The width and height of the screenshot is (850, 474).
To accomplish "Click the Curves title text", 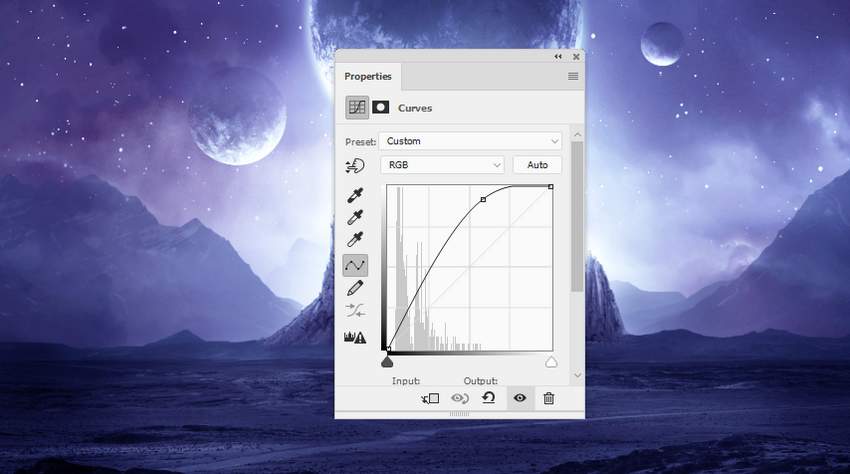I will (415, 108).
